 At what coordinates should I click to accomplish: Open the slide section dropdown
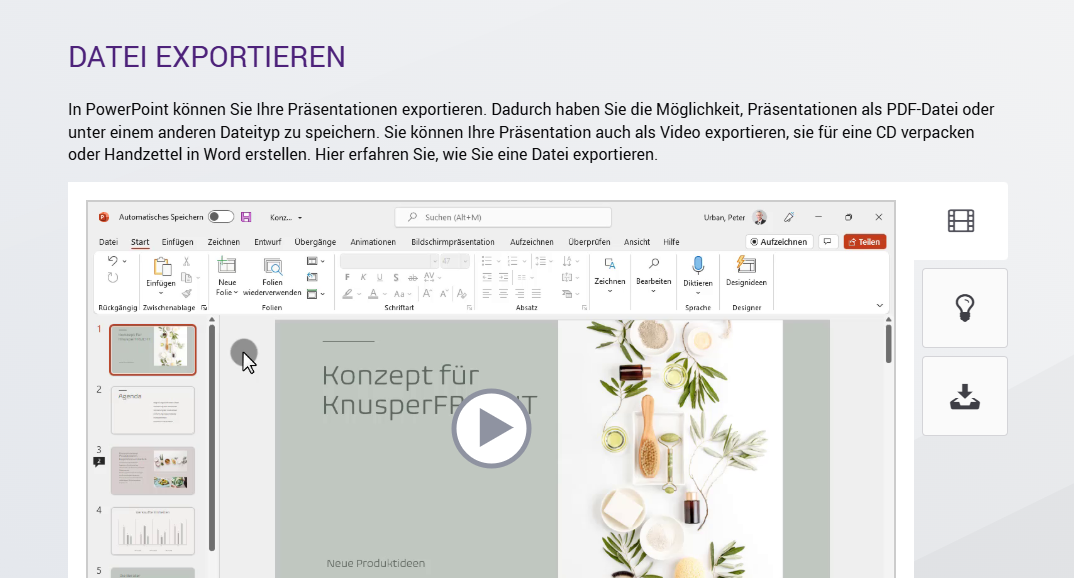coord(315,294)
